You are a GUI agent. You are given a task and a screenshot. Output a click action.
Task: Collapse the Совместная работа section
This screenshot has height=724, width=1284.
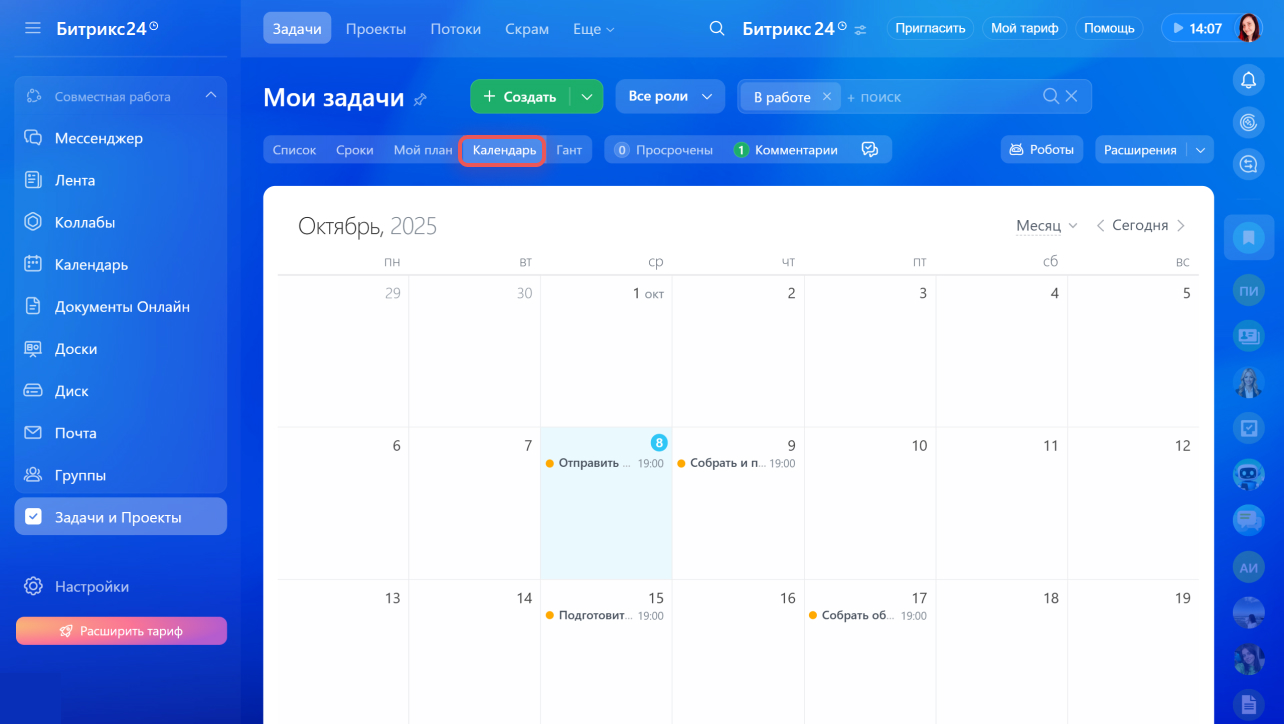click(210, 96)
